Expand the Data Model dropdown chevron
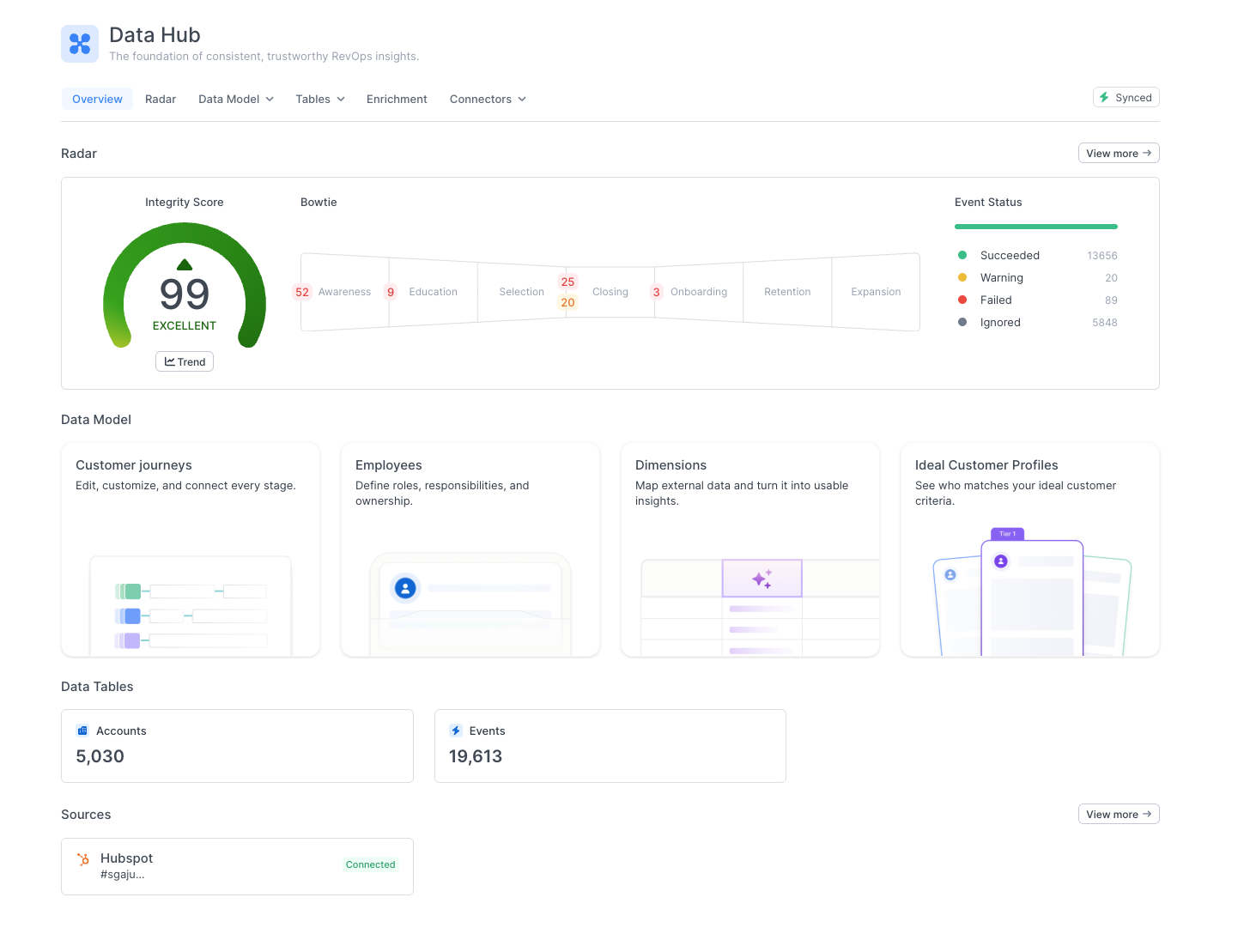1244x952 pixels. (270, 100)
